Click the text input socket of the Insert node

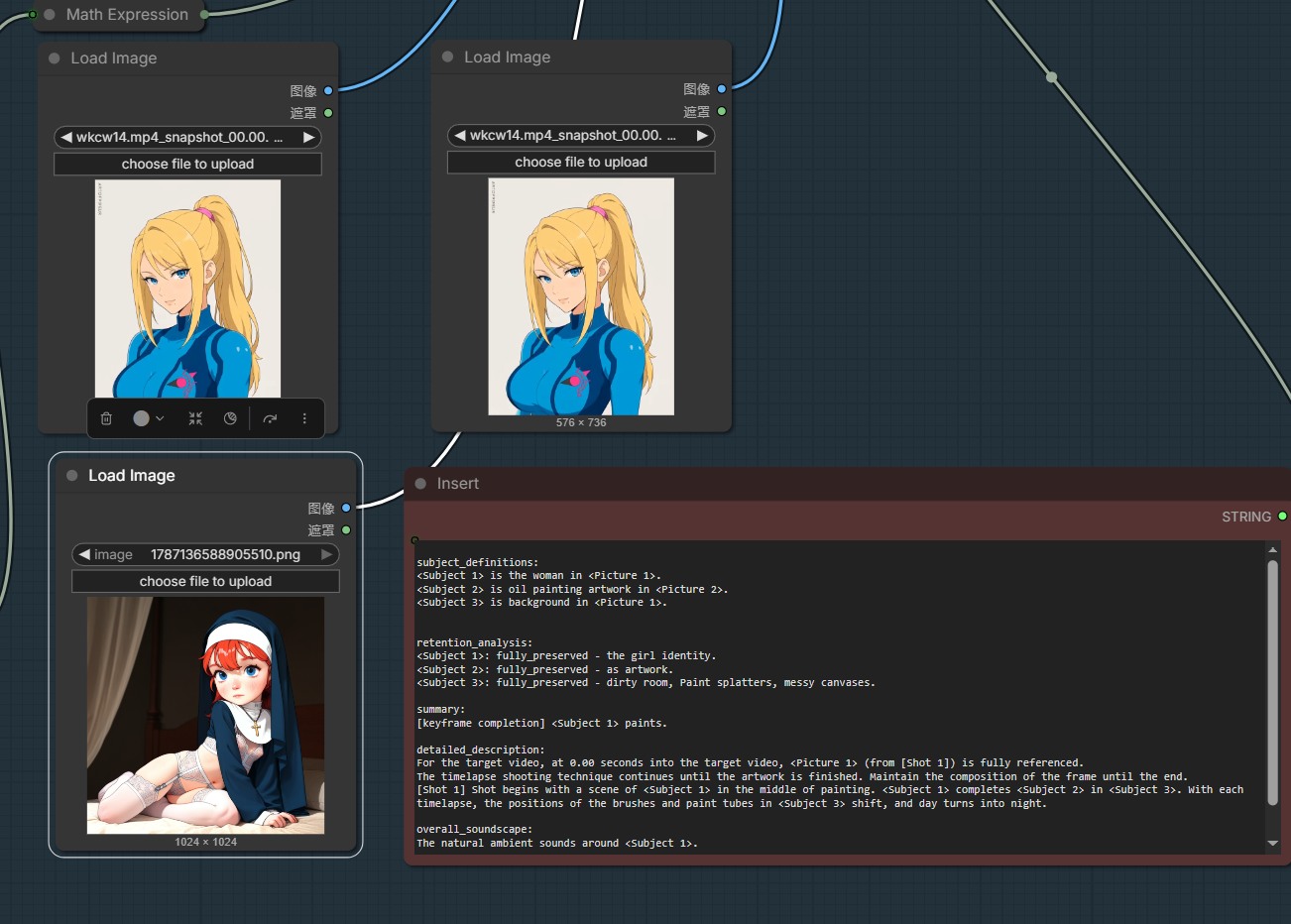(414, 540)
